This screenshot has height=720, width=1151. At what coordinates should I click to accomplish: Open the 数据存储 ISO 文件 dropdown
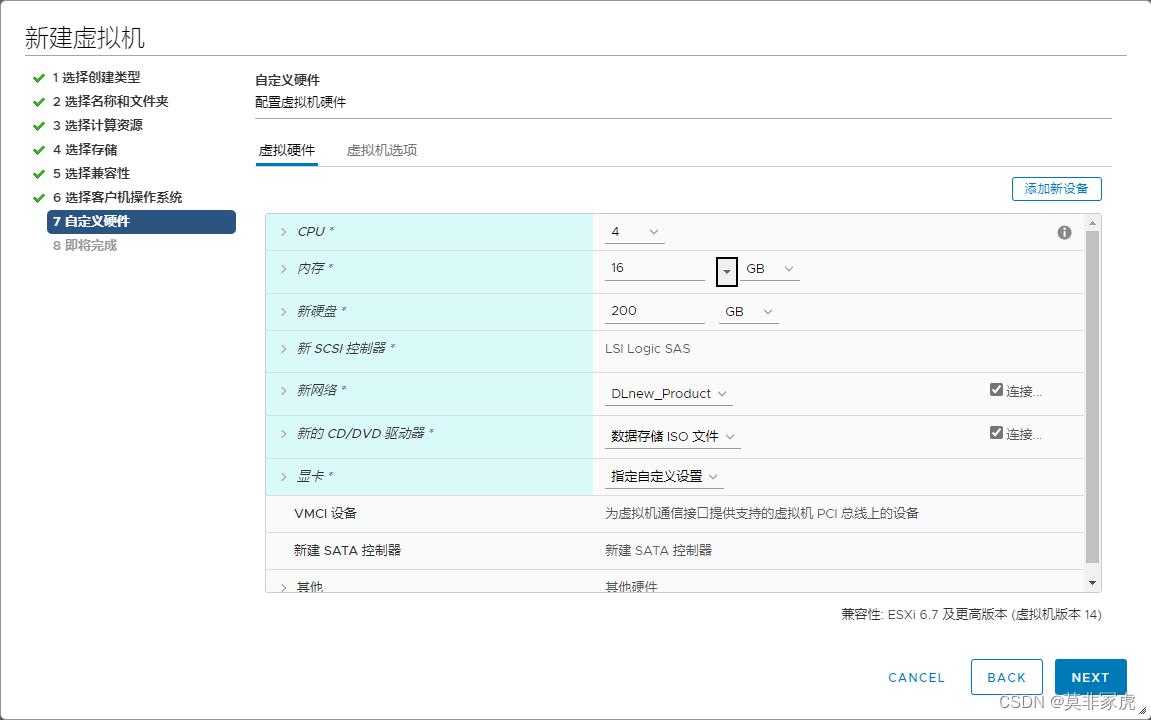click(673, 437)
